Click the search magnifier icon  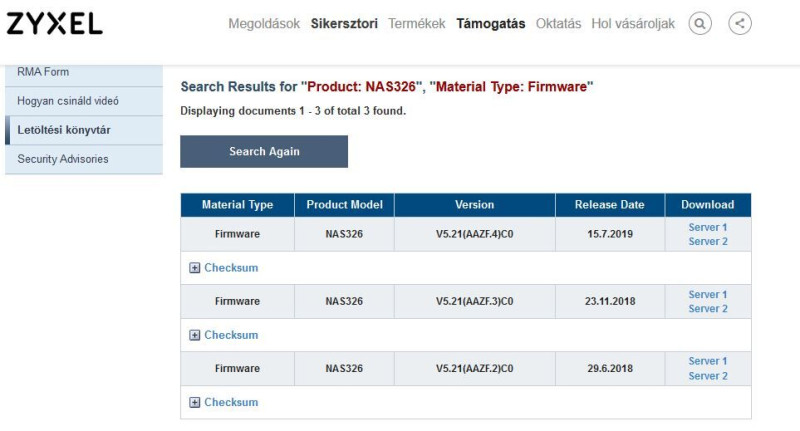(x=700, y=23)
